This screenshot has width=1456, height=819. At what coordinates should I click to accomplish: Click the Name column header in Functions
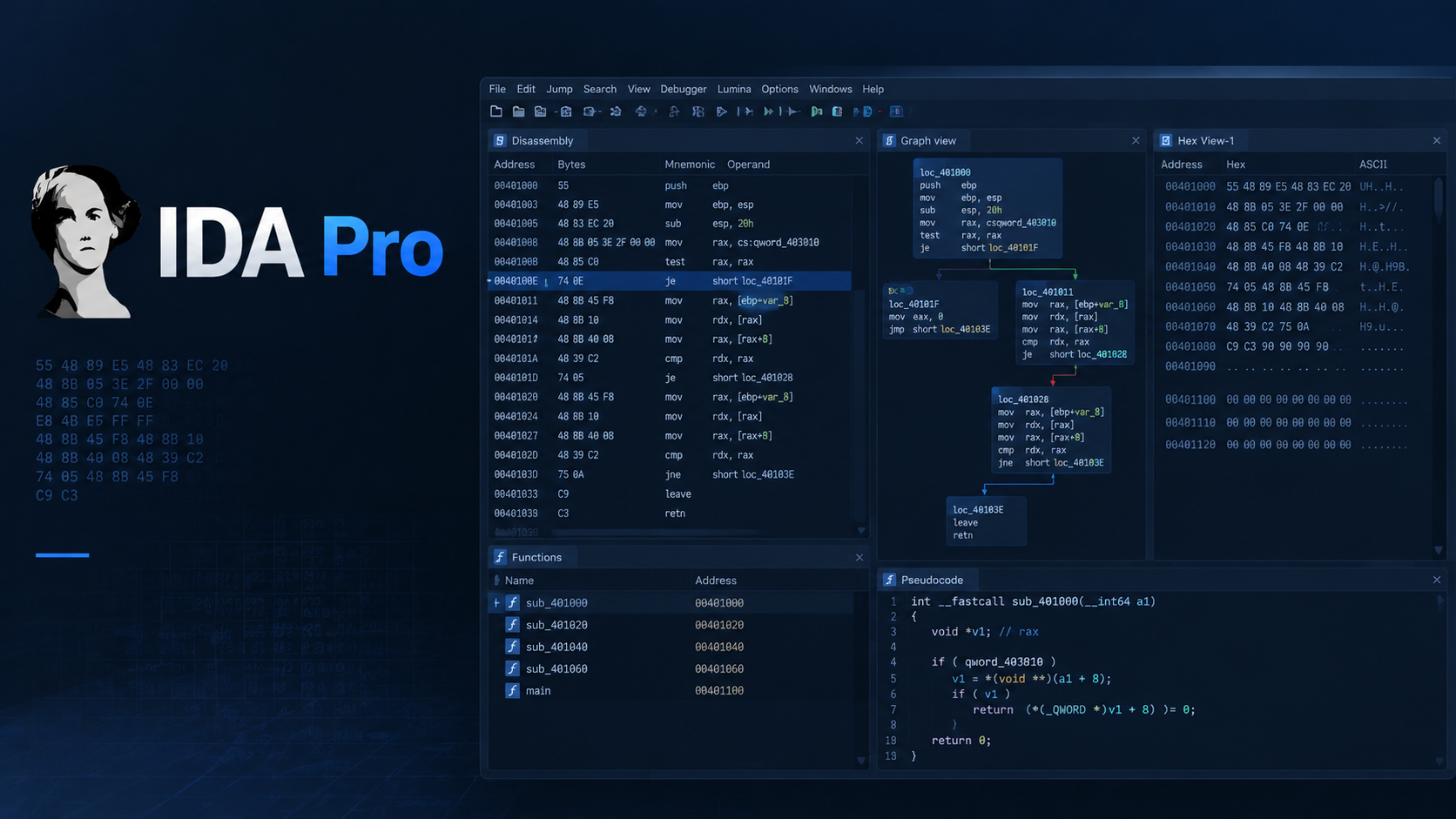coord(519,581)
